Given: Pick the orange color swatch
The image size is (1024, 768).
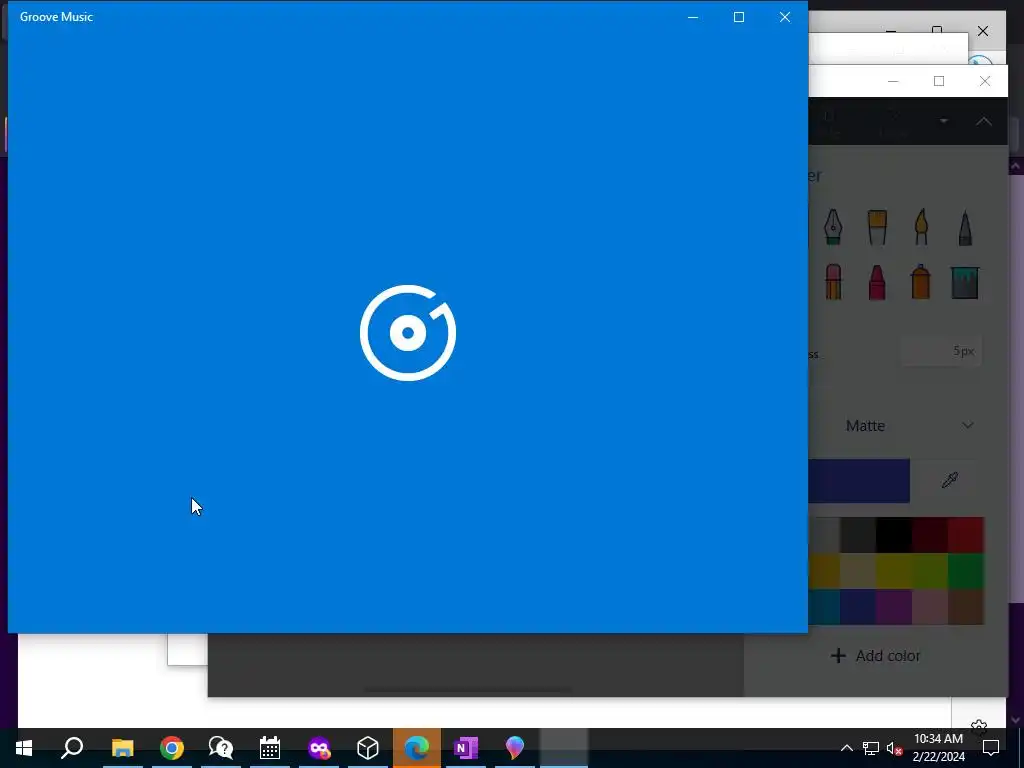Looking at the screenshot, I should pos(824,571).
